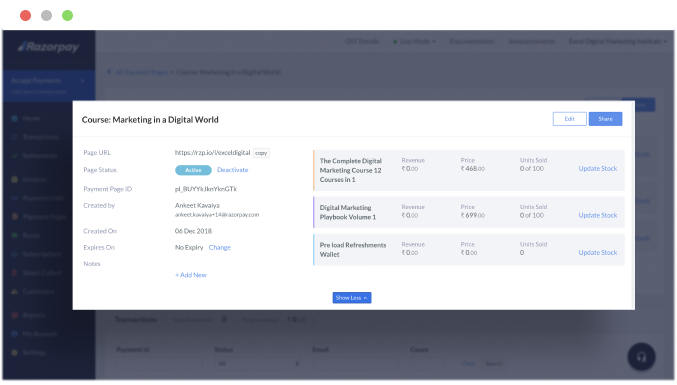Open Smart Collect in the sidebar
Viewport: 677px width, 385px height.
[42, 273]
